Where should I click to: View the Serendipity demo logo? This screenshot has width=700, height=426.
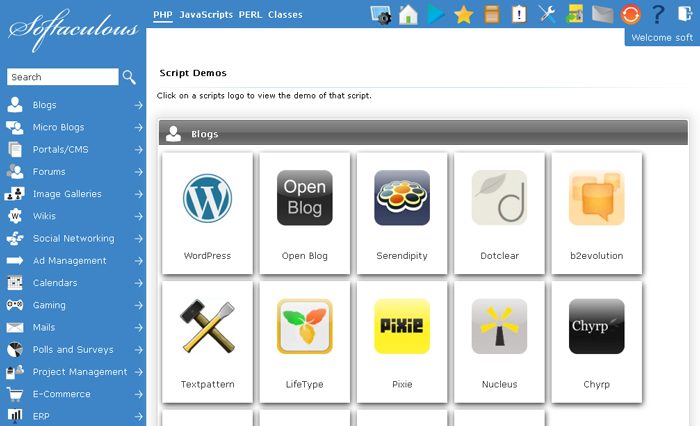(402, 198)
